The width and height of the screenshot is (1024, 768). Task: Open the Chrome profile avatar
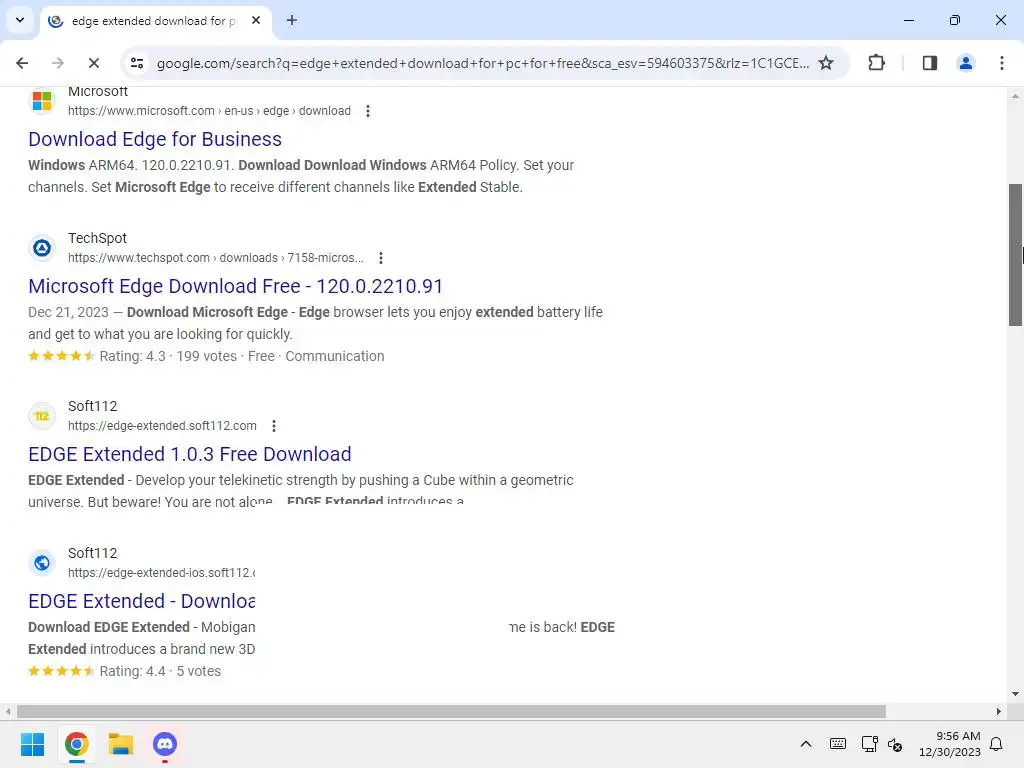pyautogui.click(x=965, y=63)
